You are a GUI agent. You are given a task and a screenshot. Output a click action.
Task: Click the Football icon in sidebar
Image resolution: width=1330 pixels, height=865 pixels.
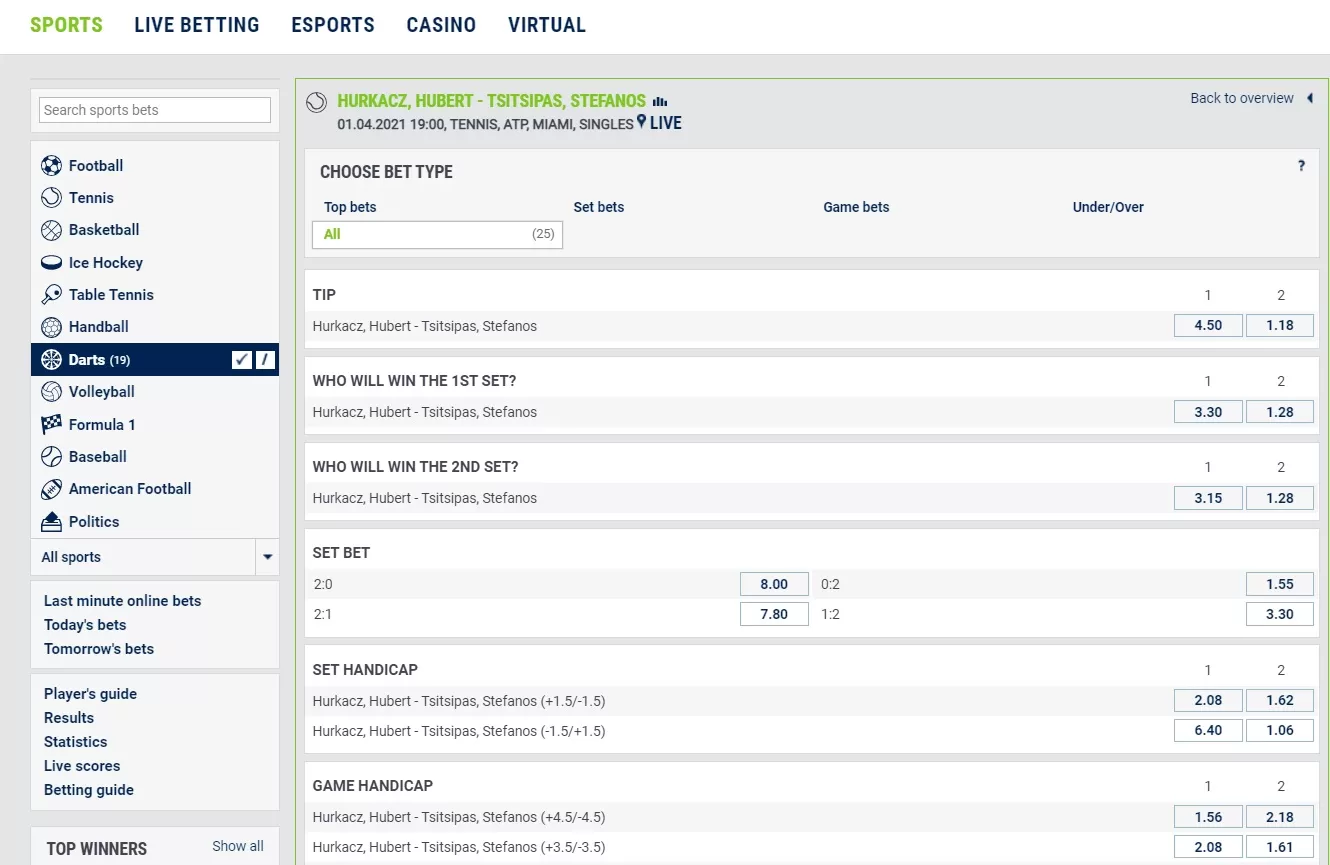51,166
